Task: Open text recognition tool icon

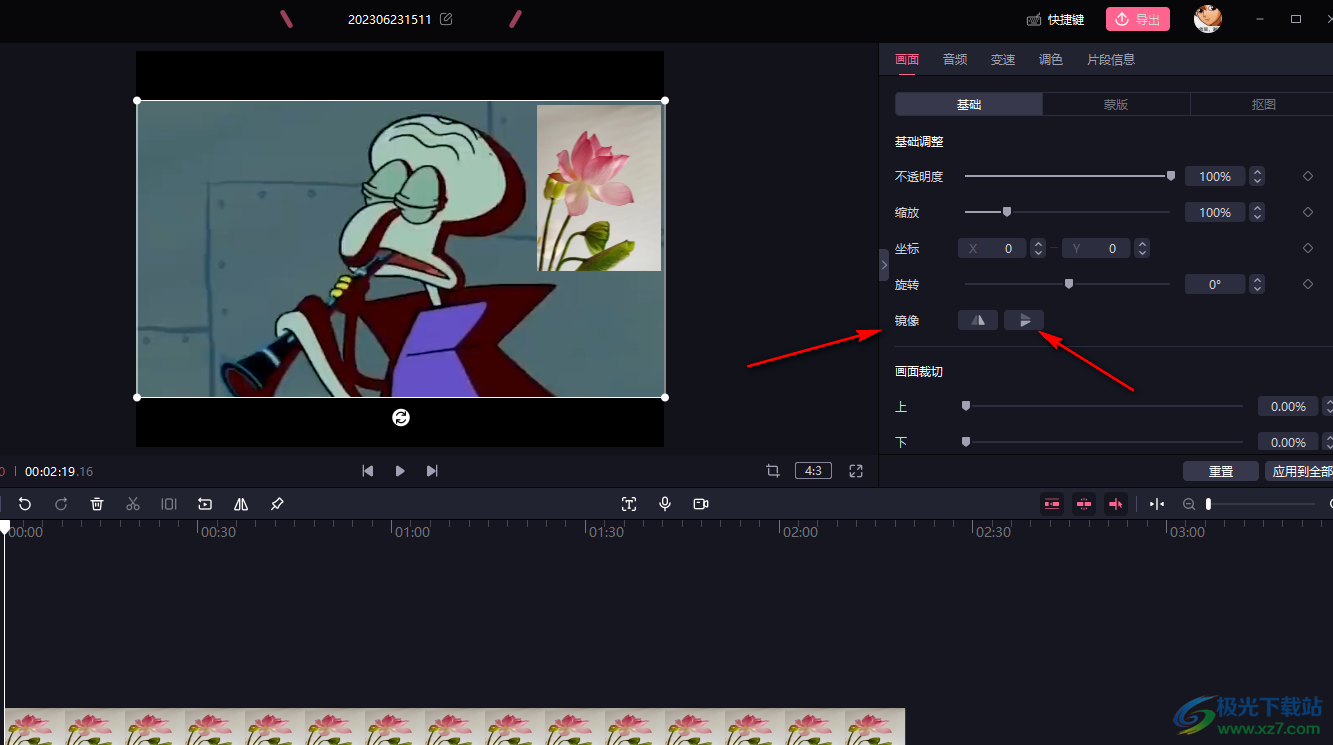Action: coord(629,504)
